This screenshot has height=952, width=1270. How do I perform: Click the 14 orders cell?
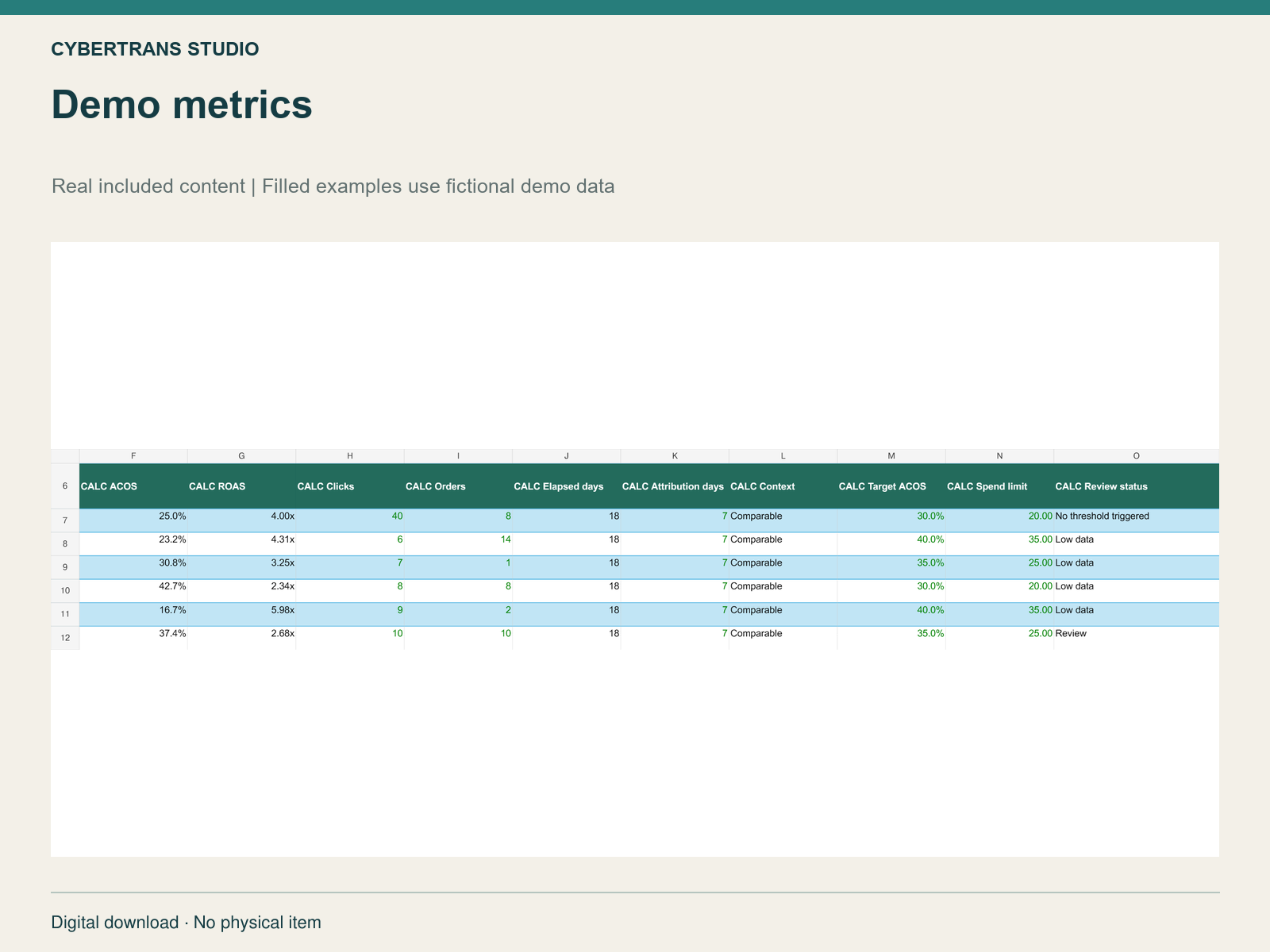pos(458,543)
